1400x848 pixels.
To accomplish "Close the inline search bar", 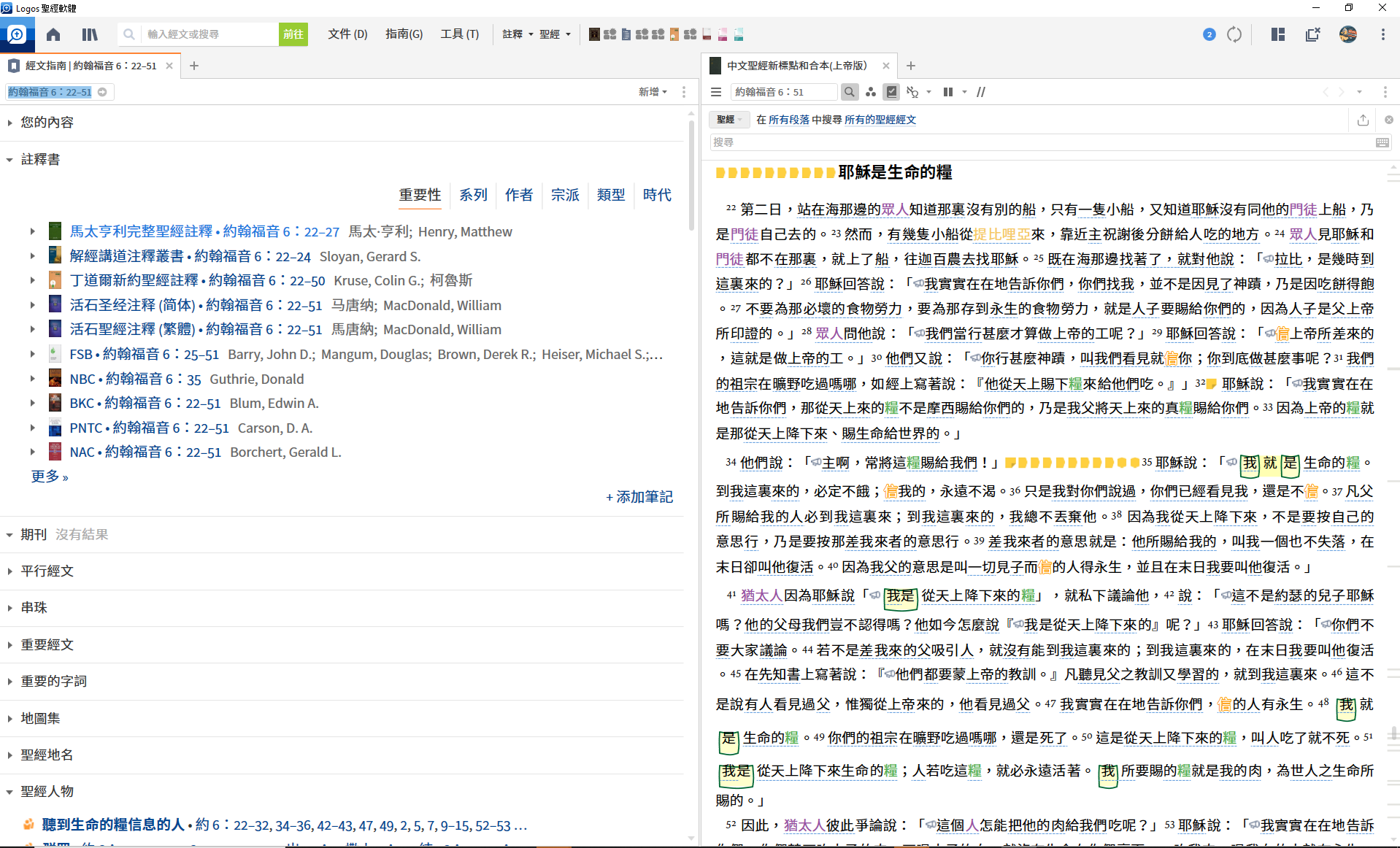I will 1389,120.
